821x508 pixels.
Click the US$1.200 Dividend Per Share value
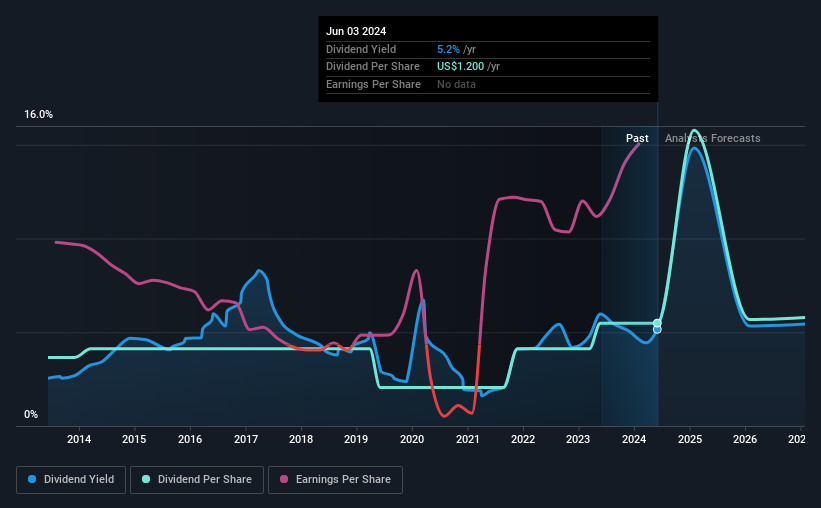[x=461, y=67]
